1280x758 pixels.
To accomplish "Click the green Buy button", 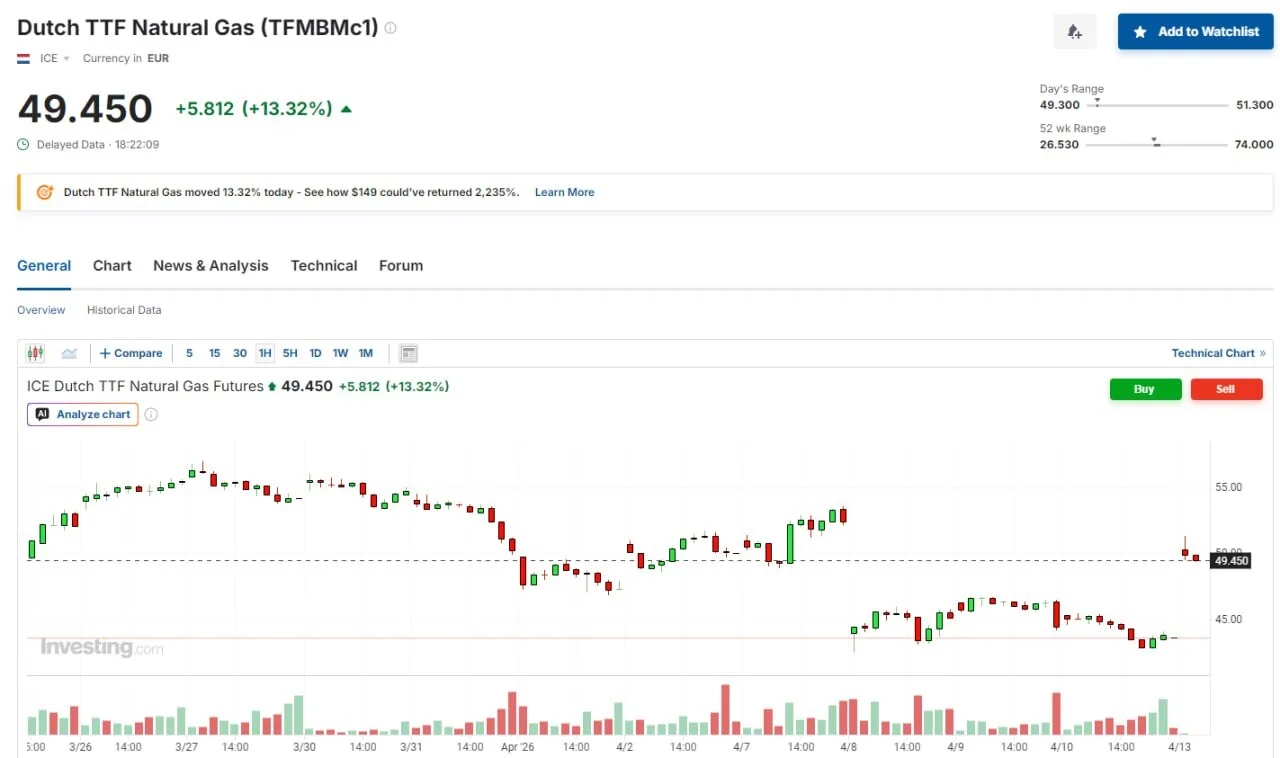I will 1145,389.
